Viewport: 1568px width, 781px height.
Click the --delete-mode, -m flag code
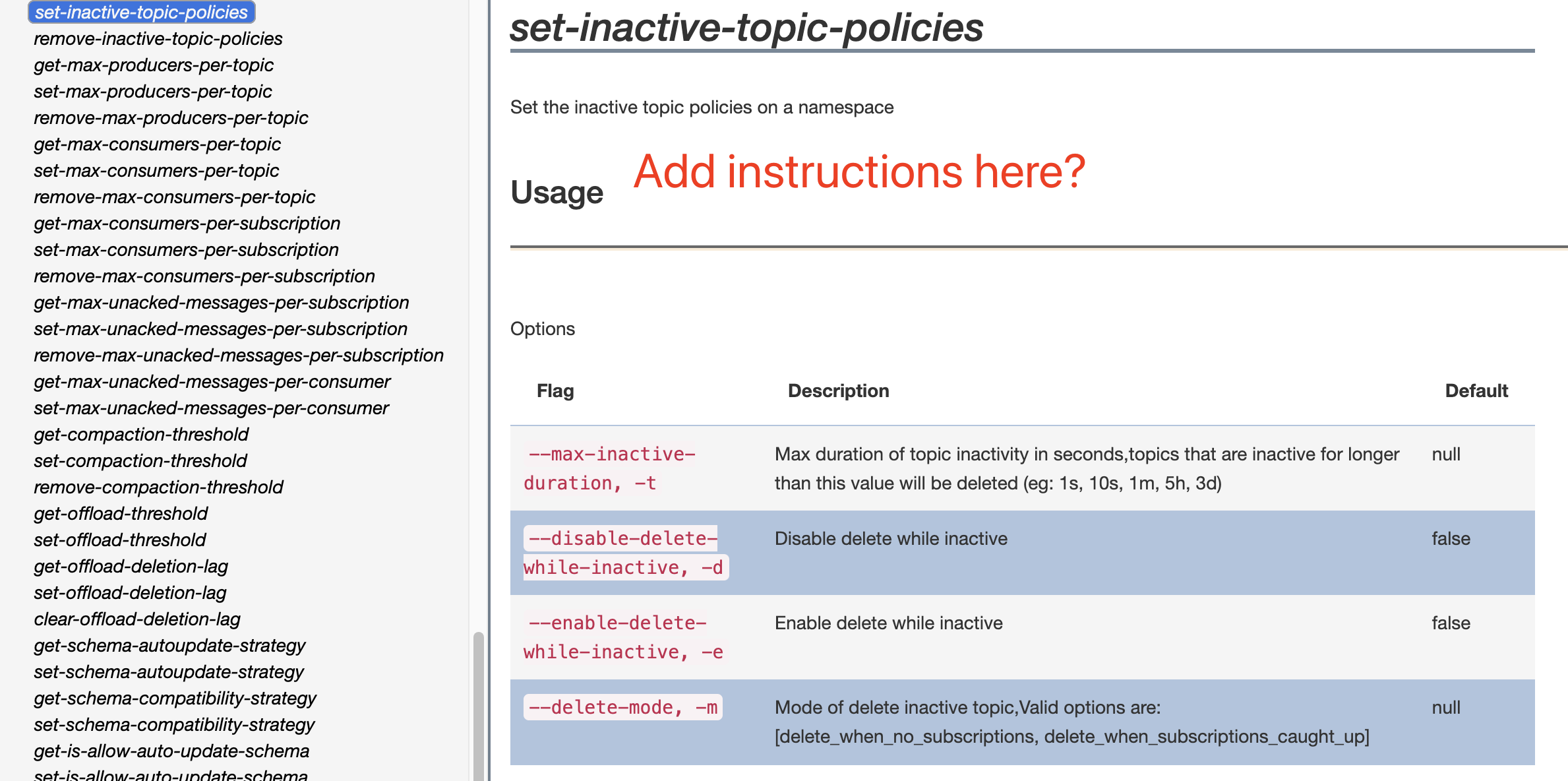pyautogui.click(x=622, y=708)
